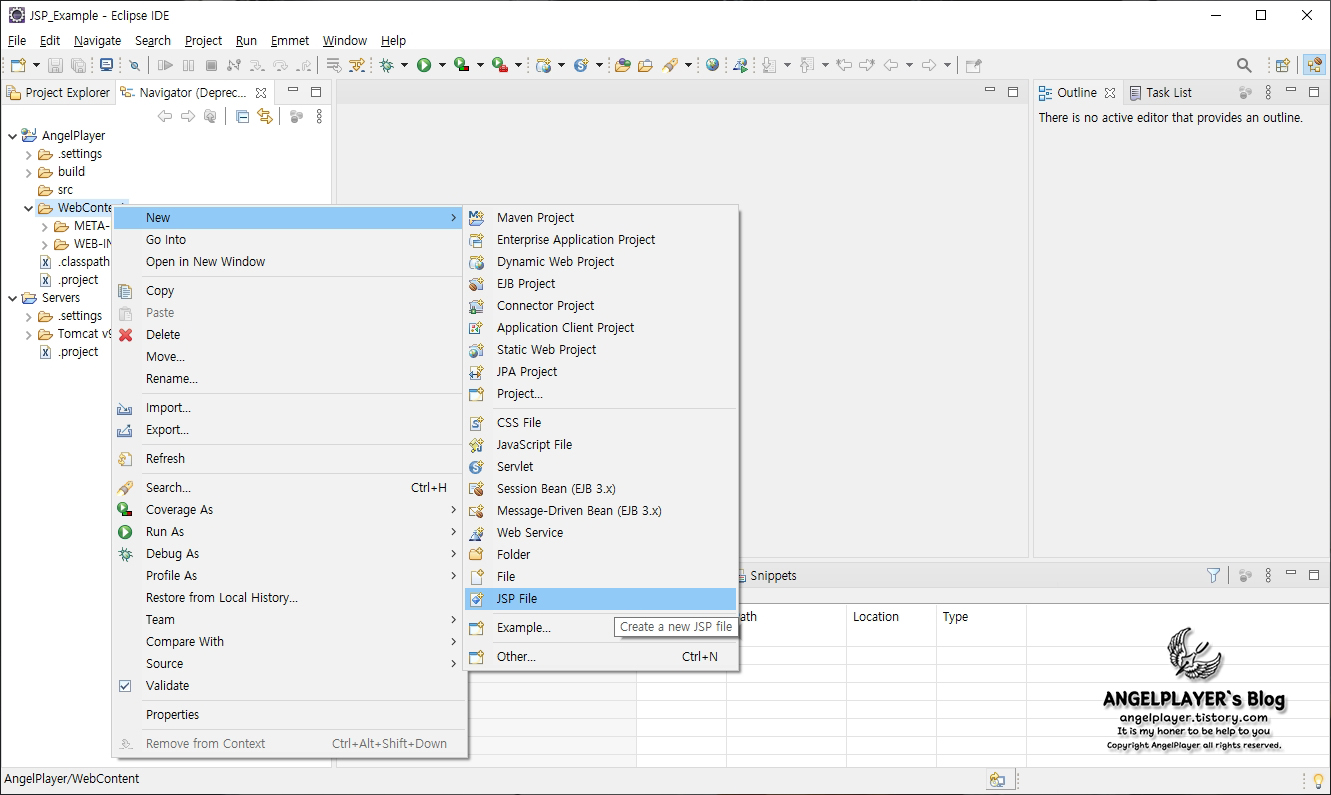Click the filter icon in bottom panel
The image size is (1331, 795).
pos(1213,575)
